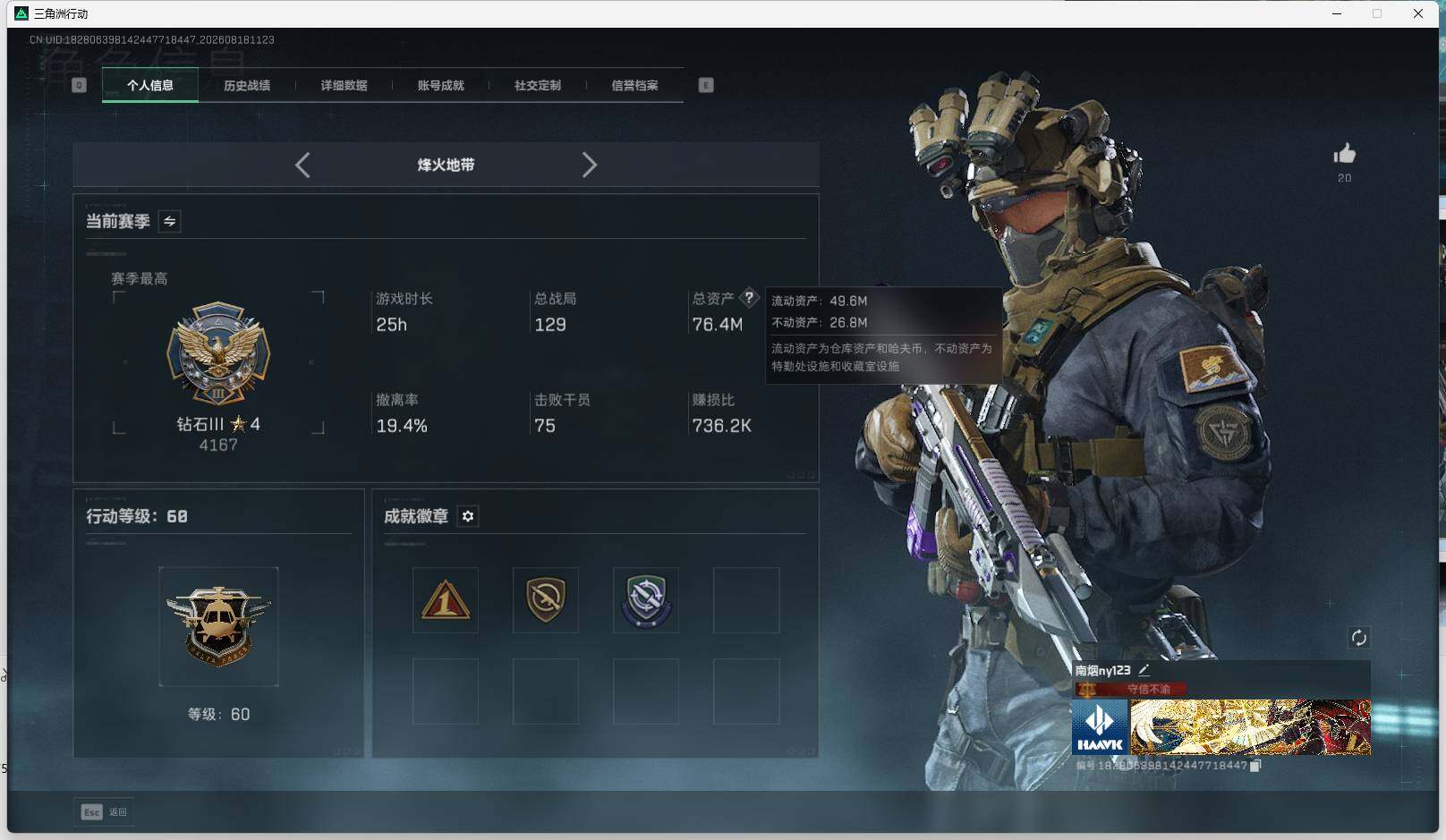The height and width of the screenshot is (840, 1446).
Task: Switch to 个人信息 tab
Action: (x=150, y=85)
